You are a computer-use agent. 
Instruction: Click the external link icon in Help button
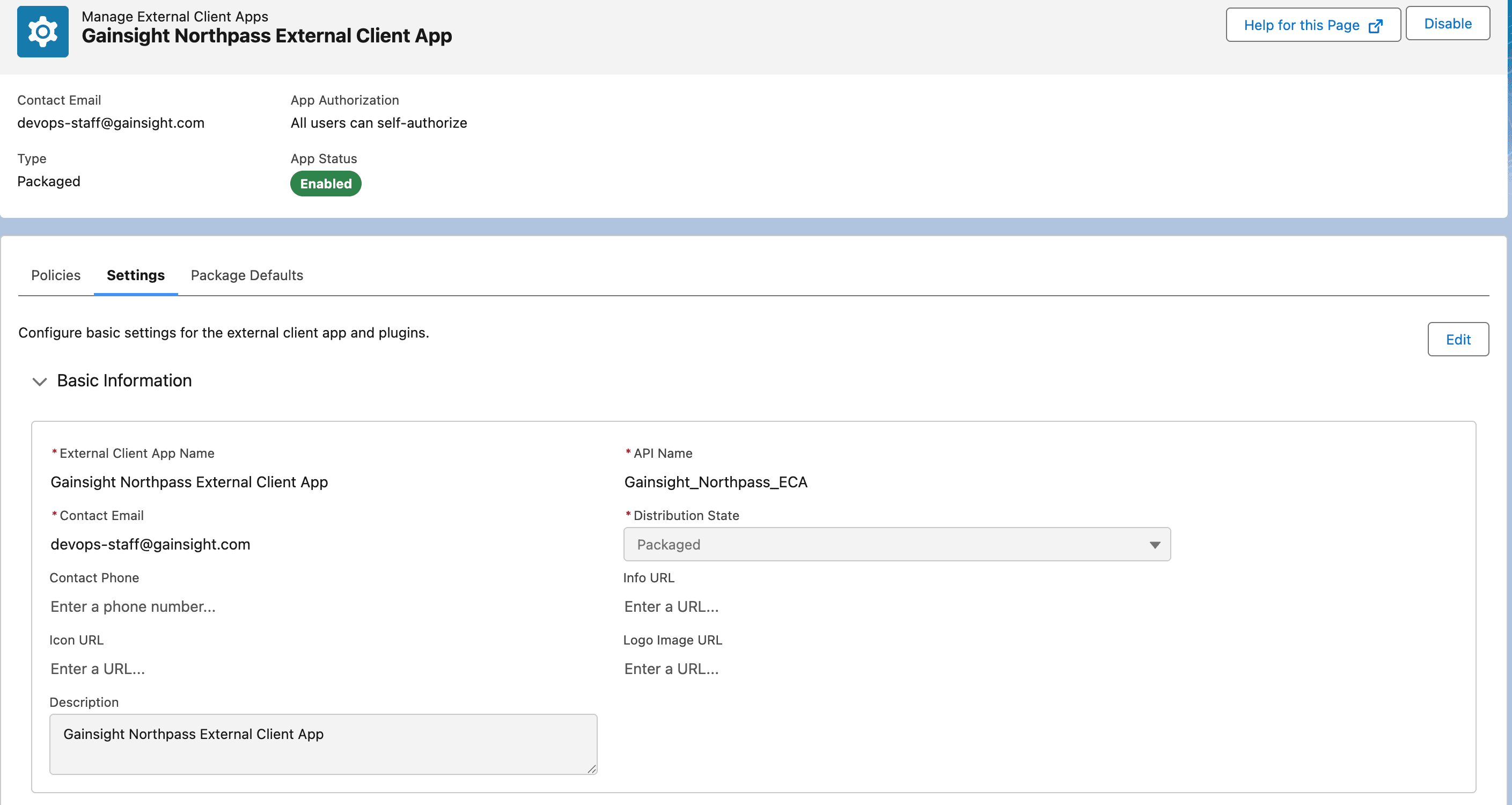[1375, 26]
